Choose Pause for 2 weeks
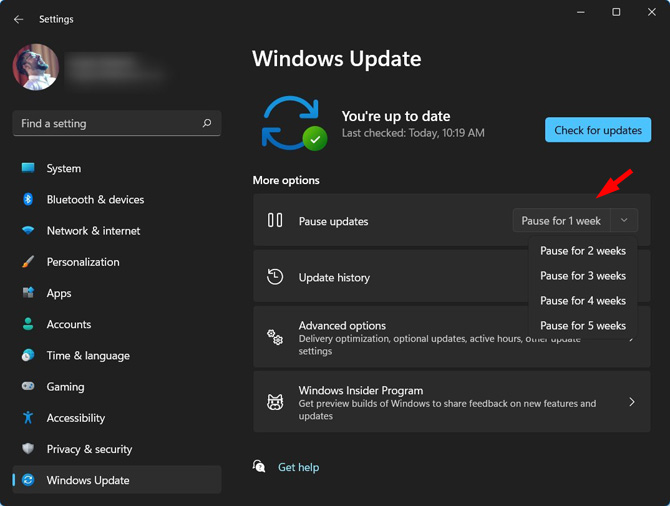 (583, 251)
